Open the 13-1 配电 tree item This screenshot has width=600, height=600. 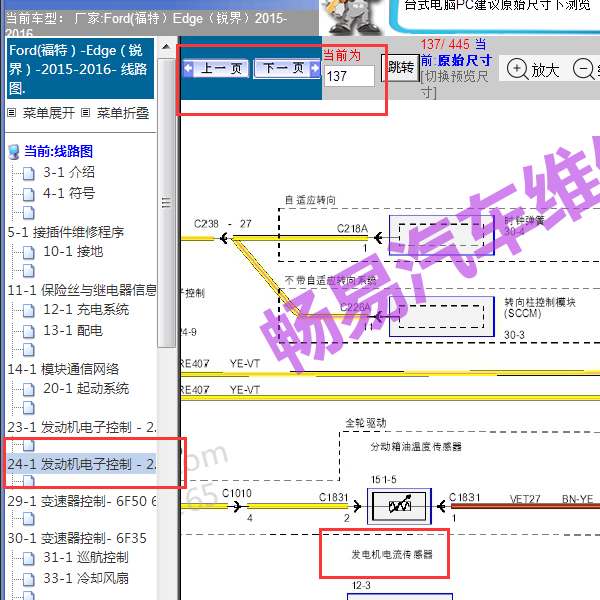click(x=73, y=330)
